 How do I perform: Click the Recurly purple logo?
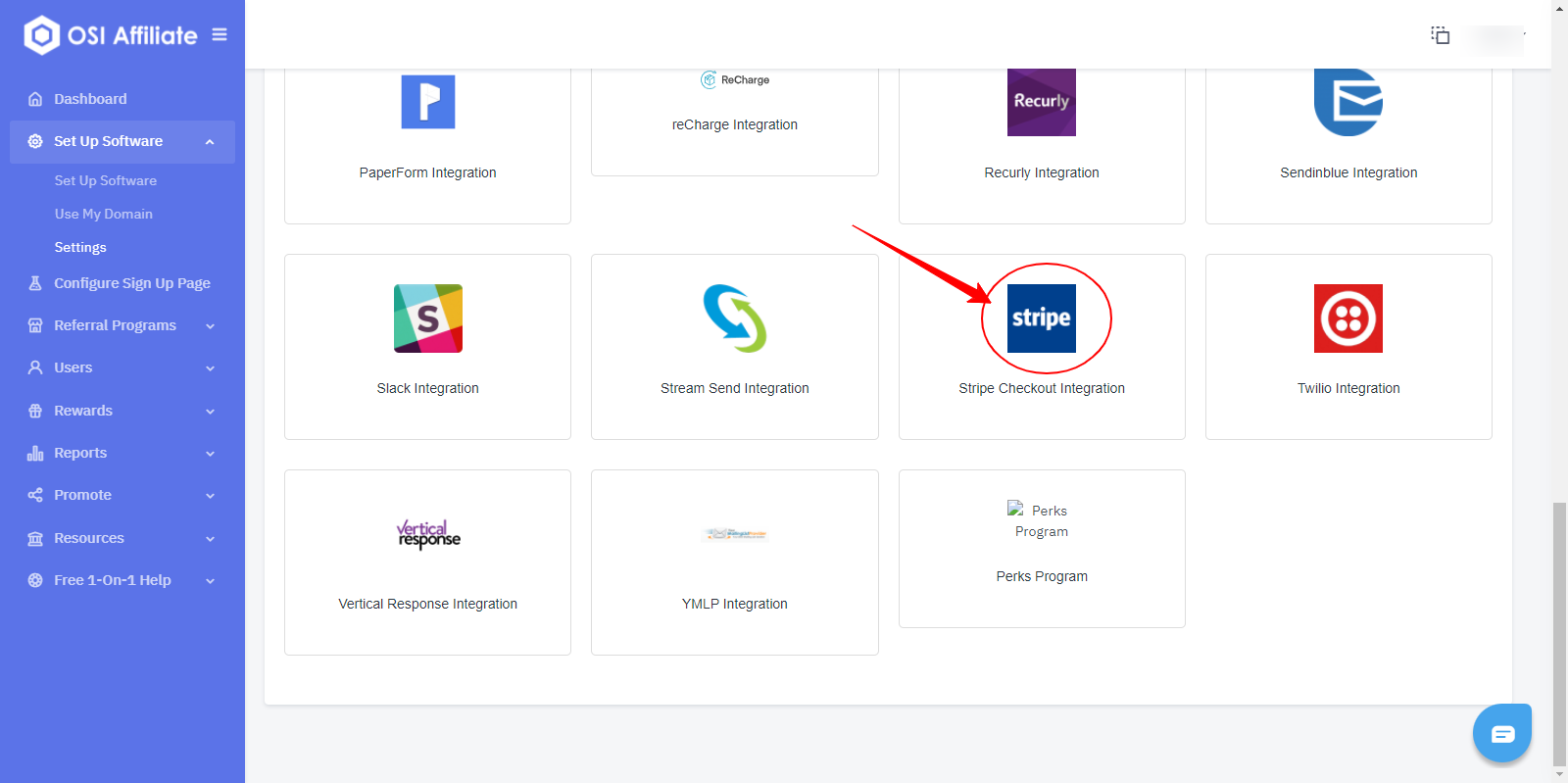[1042, 102]
